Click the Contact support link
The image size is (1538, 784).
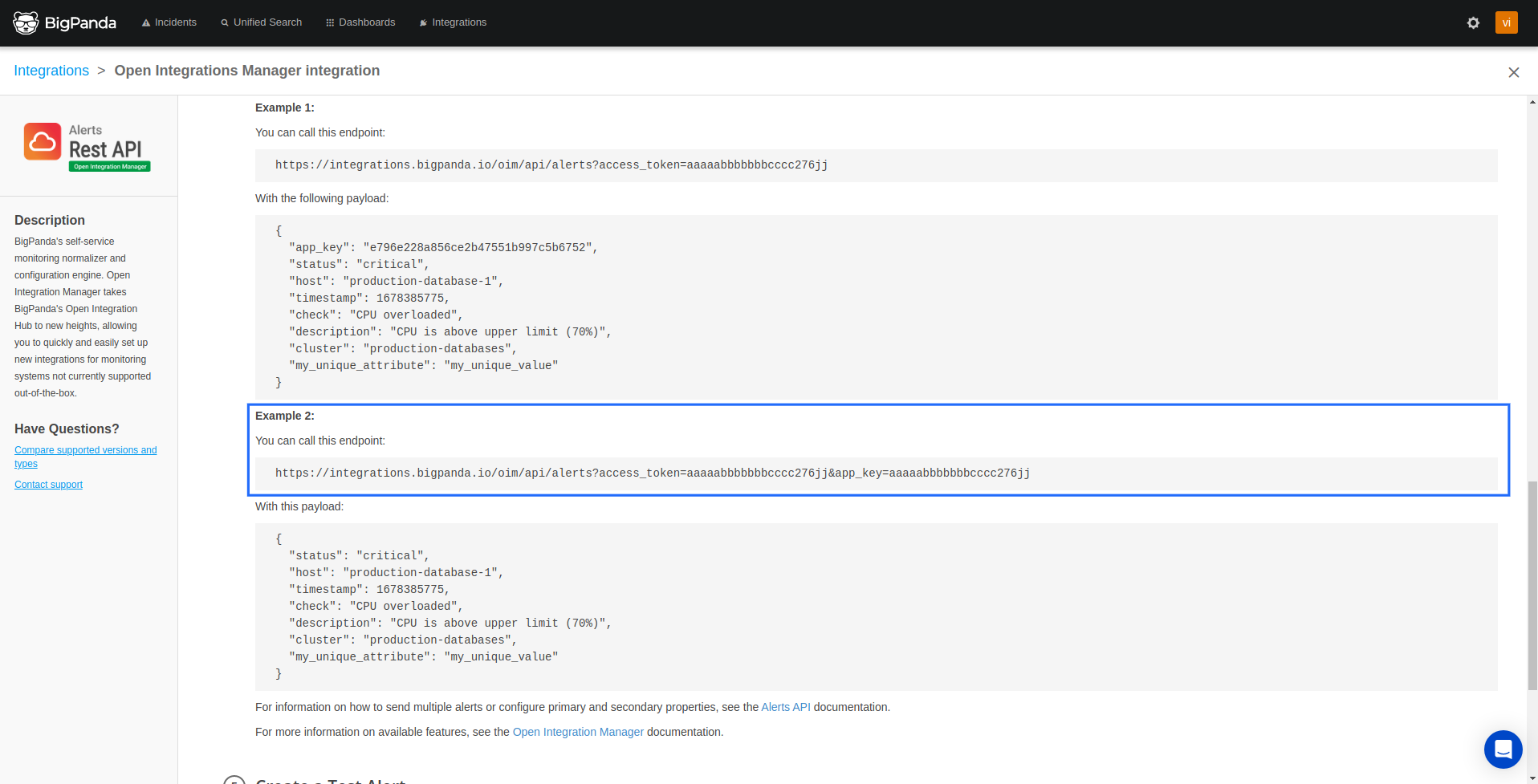coord(48,485)
